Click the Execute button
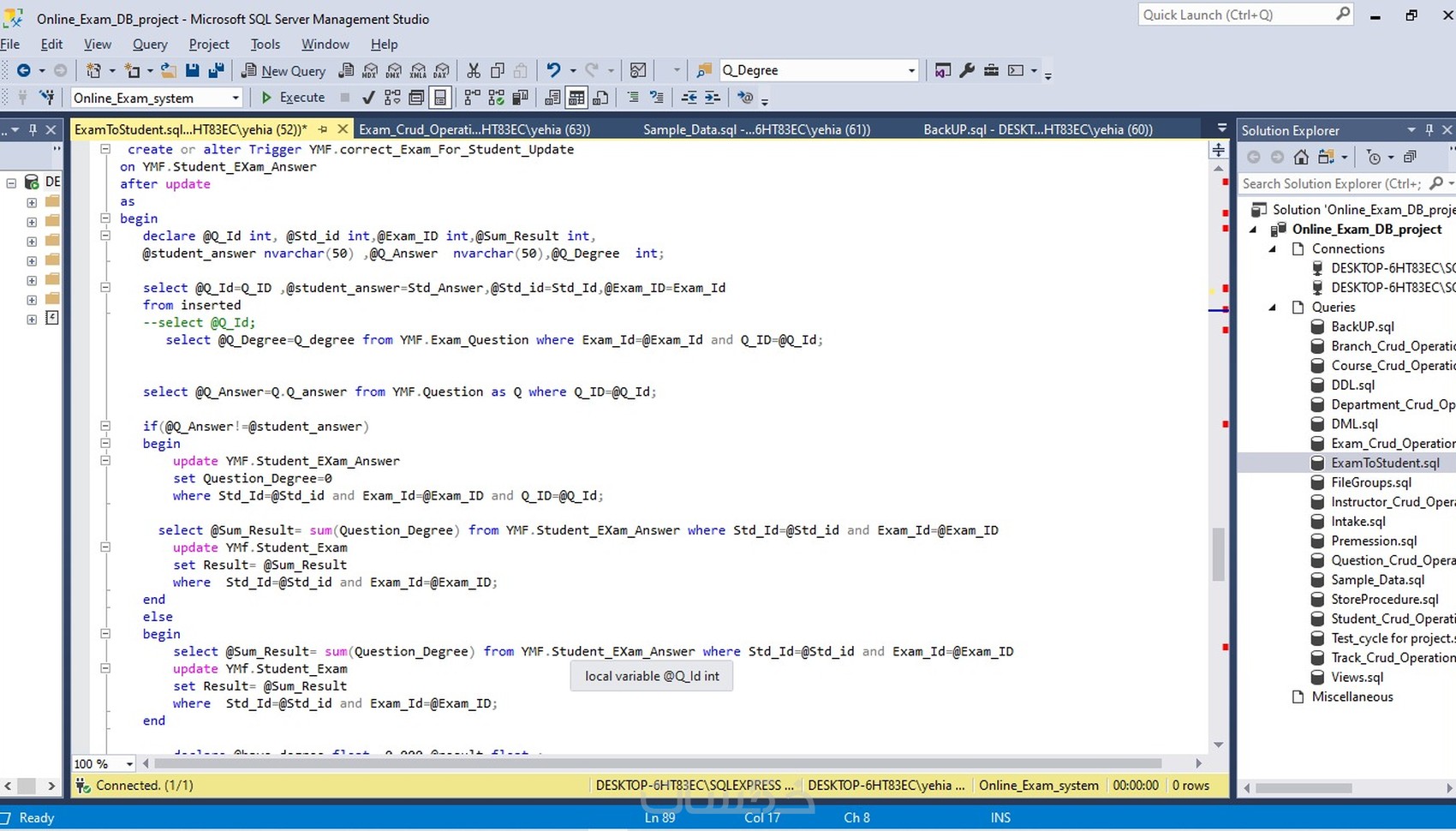The image size is (1456, 831). 293,98
